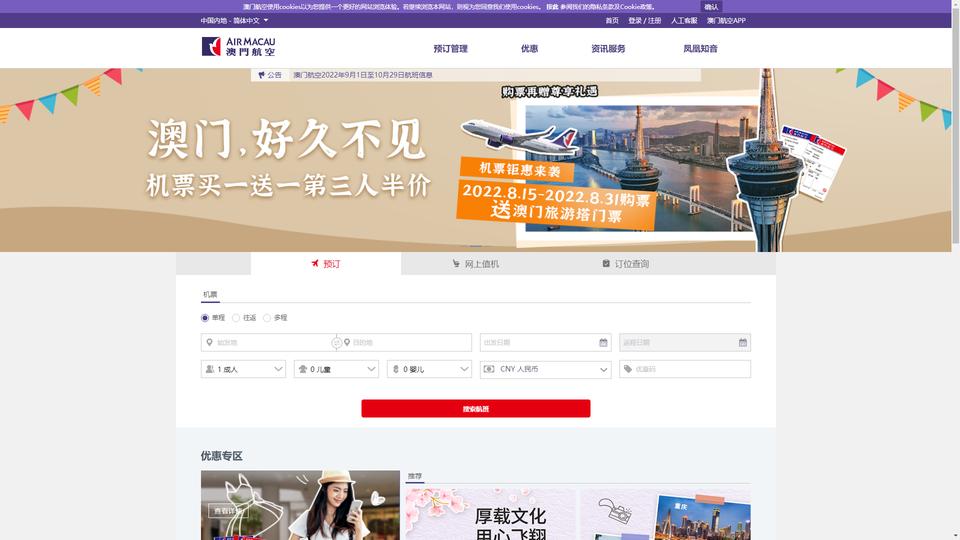Open the 预订管理 menu
The width and height of the screenshot is (960, 540).
pyautogui.click(x=451, y=48)
